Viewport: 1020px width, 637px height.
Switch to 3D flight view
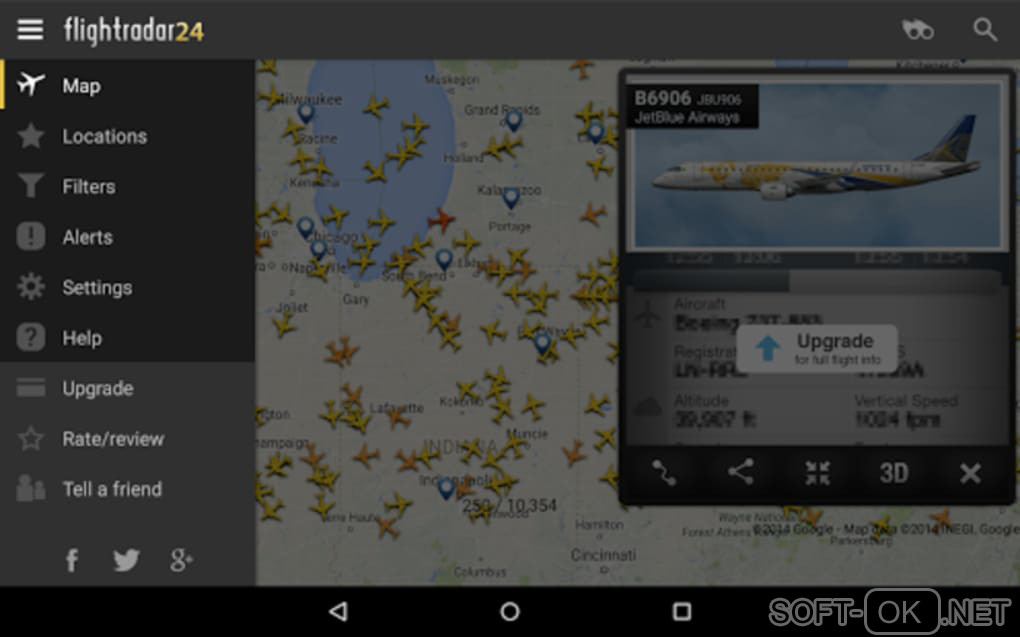pos(894,473)
